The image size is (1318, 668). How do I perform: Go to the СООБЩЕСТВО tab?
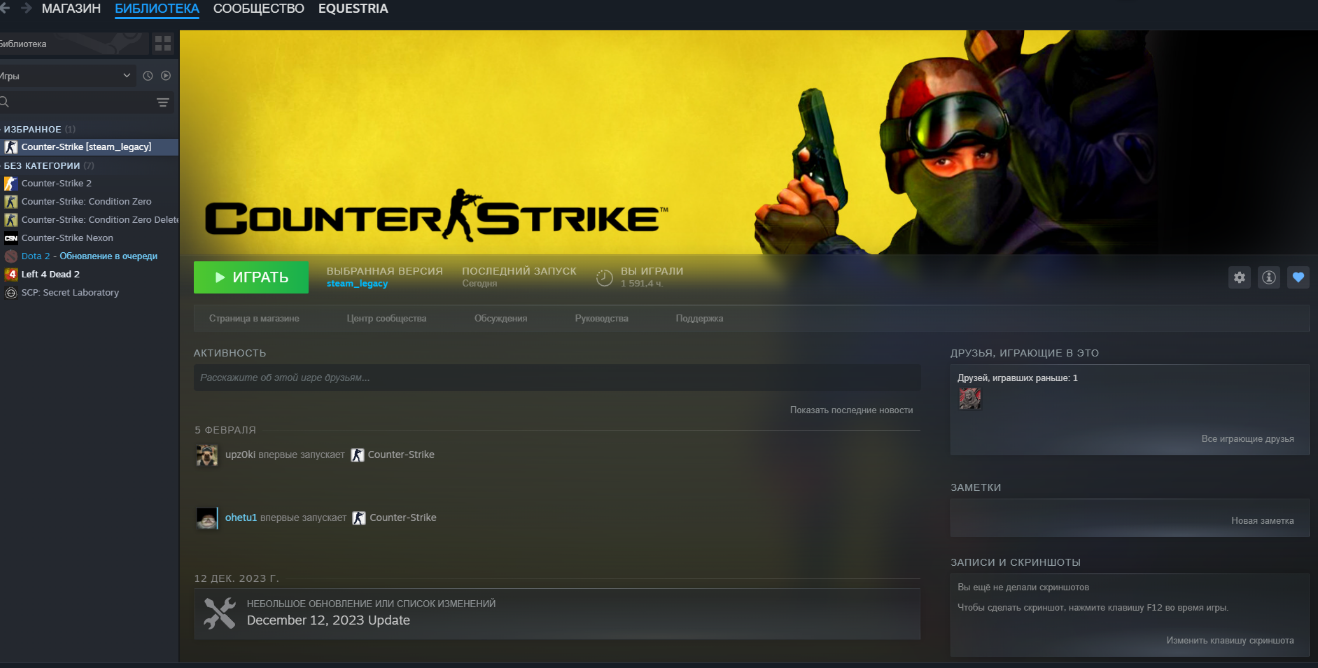point(258,9)
